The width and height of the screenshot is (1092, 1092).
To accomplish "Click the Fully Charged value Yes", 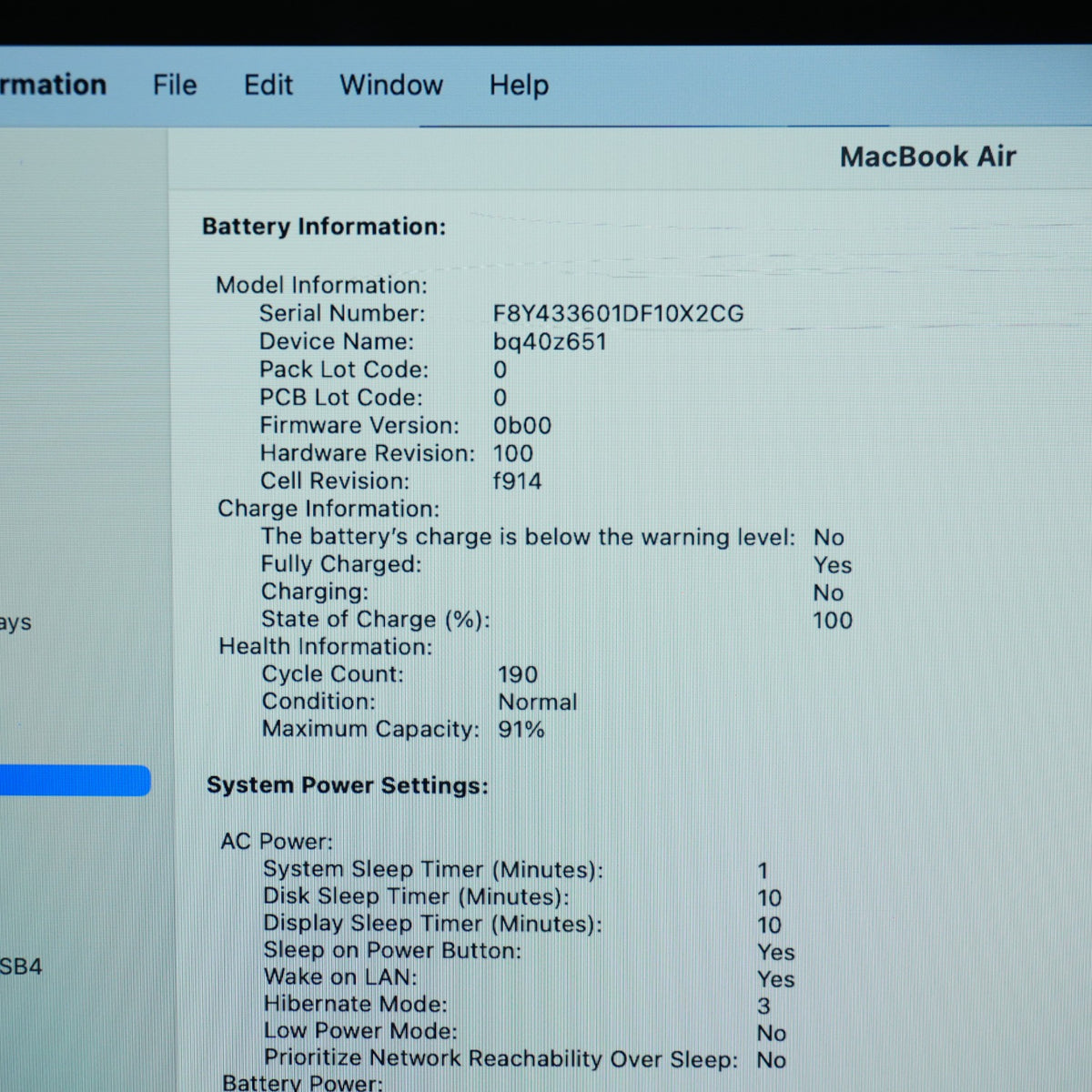I will pyautogui.click(x=833, y=565).
